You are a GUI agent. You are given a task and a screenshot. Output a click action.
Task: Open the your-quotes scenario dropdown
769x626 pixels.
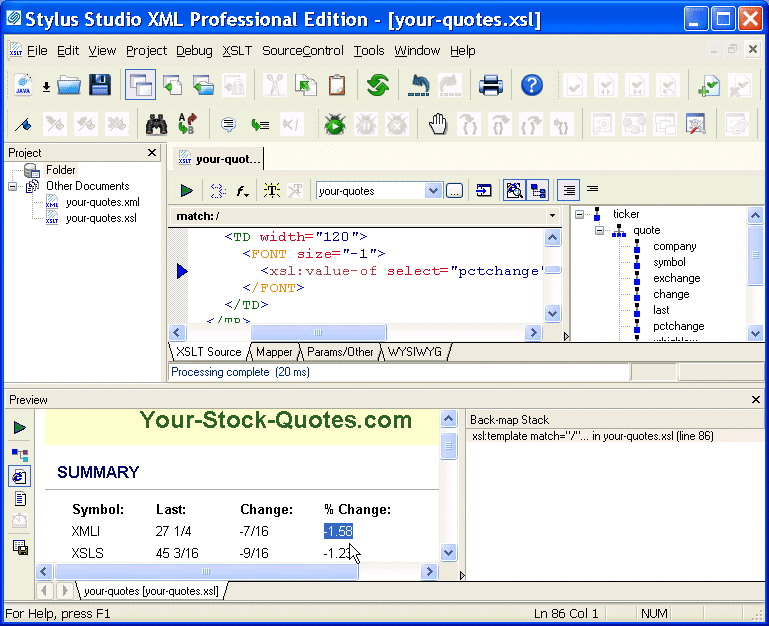click(x=433, y=190)
